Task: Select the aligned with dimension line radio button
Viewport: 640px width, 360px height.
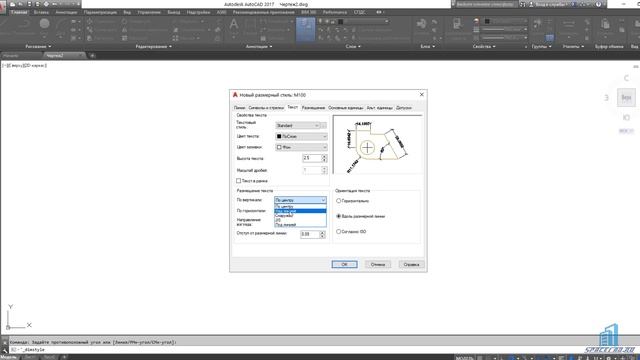Action: 338,216
